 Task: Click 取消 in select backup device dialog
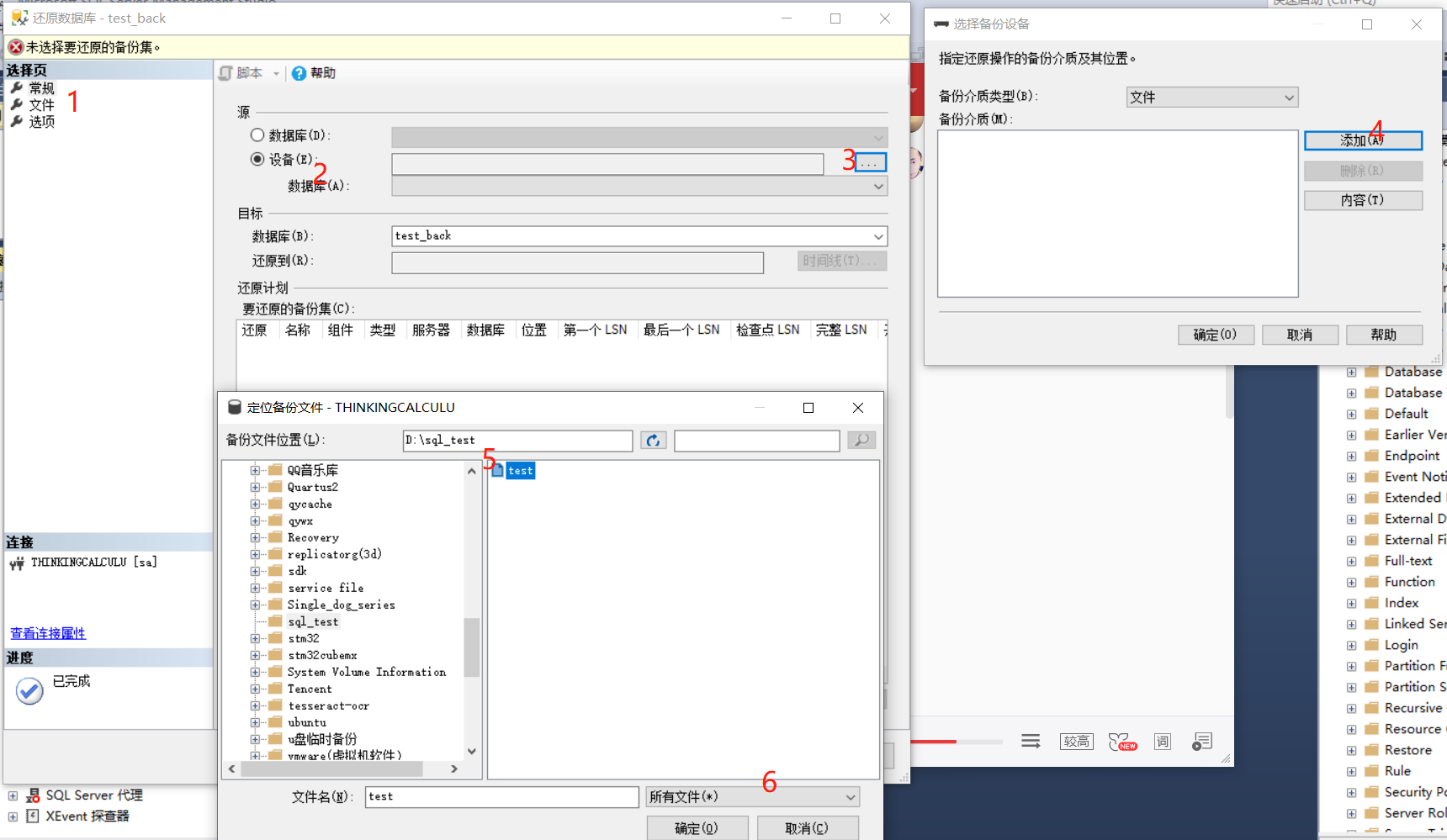point(1300,335)
